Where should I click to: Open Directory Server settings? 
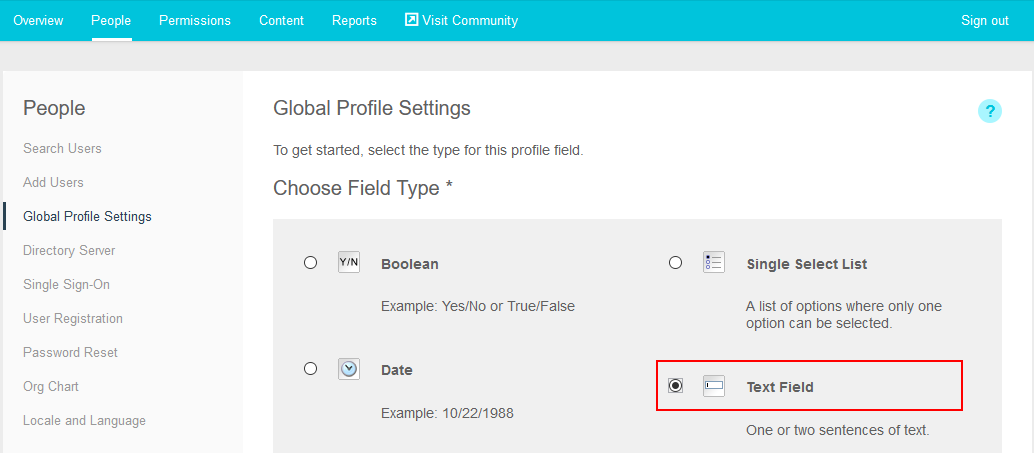click(69, 251)
